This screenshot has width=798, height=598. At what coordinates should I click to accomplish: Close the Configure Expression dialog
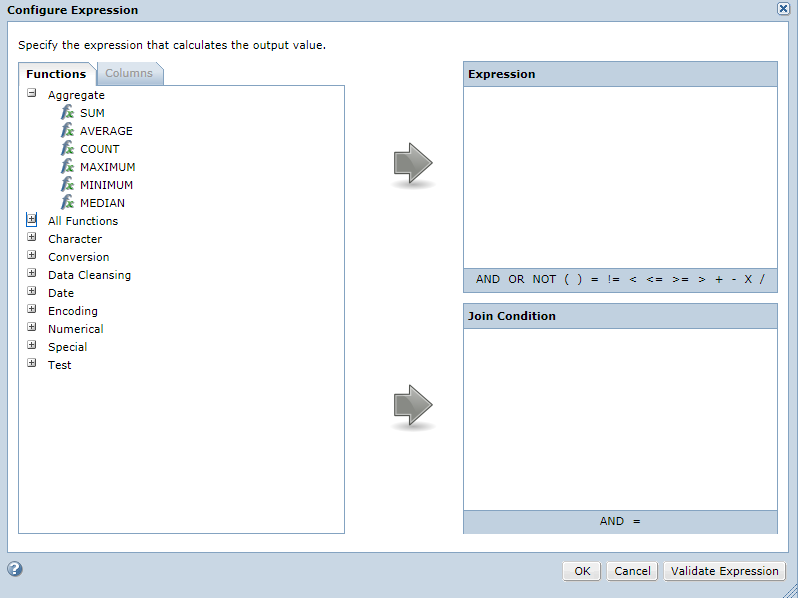(783, 9)
